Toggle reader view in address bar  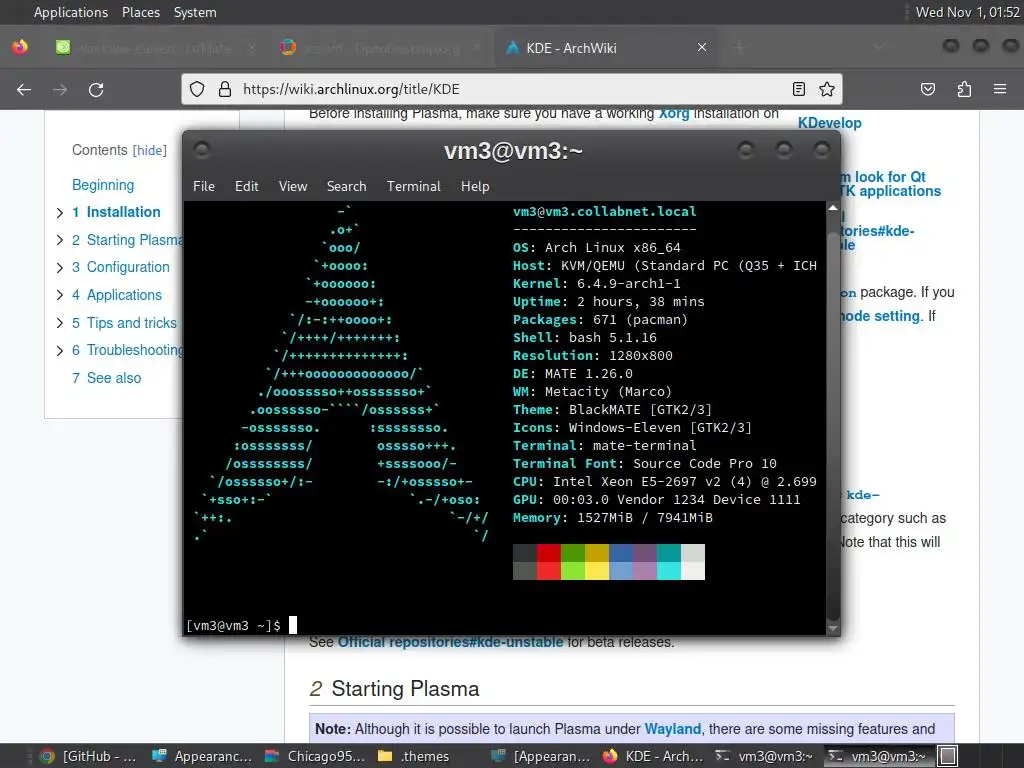coord(799,89)
